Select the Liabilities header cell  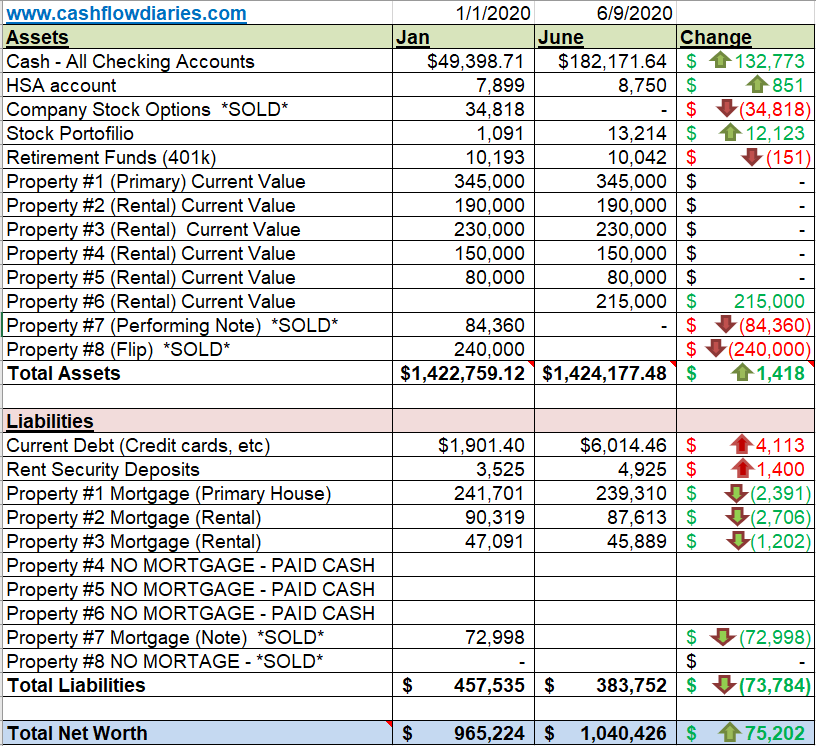197,421
